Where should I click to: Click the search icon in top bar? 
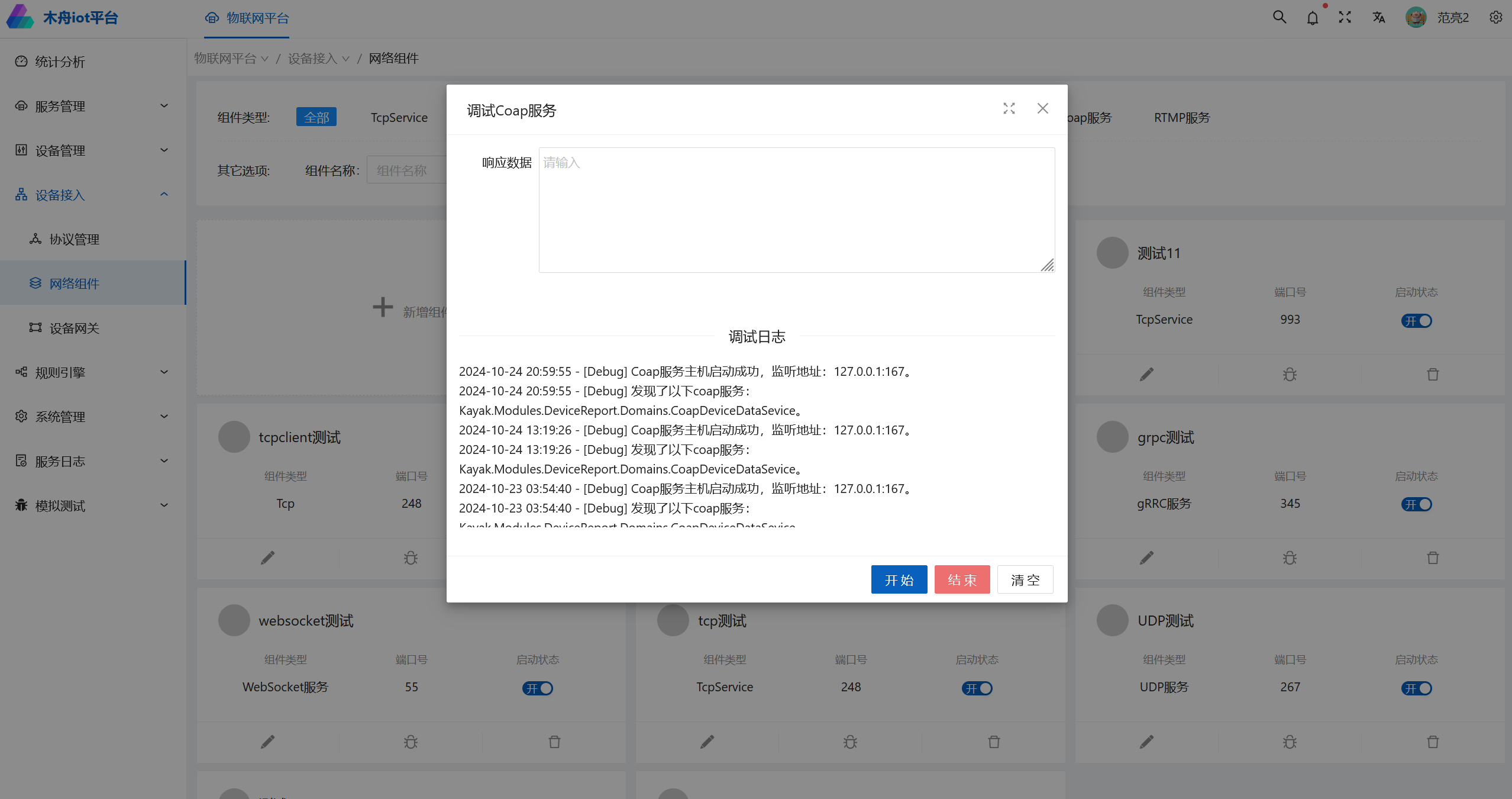pos(1280,17)
